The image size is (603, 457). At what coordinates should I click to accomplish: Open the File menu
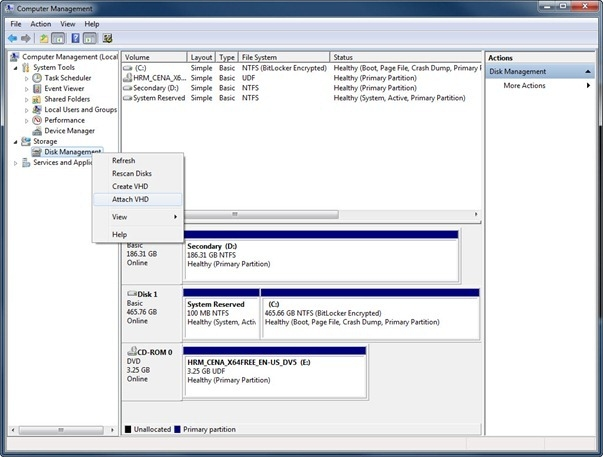[x=16, y=24]
